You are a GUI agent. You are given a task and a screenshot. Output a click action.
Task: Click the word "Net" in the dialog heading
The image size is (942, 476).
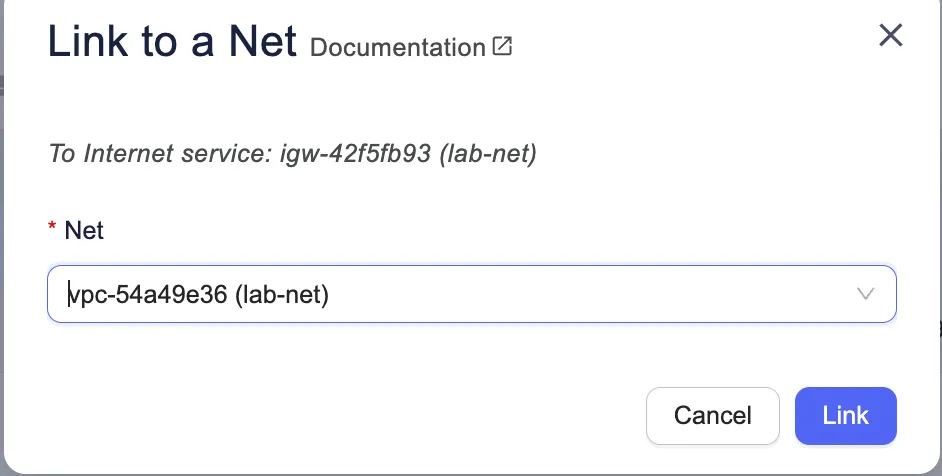260,42
